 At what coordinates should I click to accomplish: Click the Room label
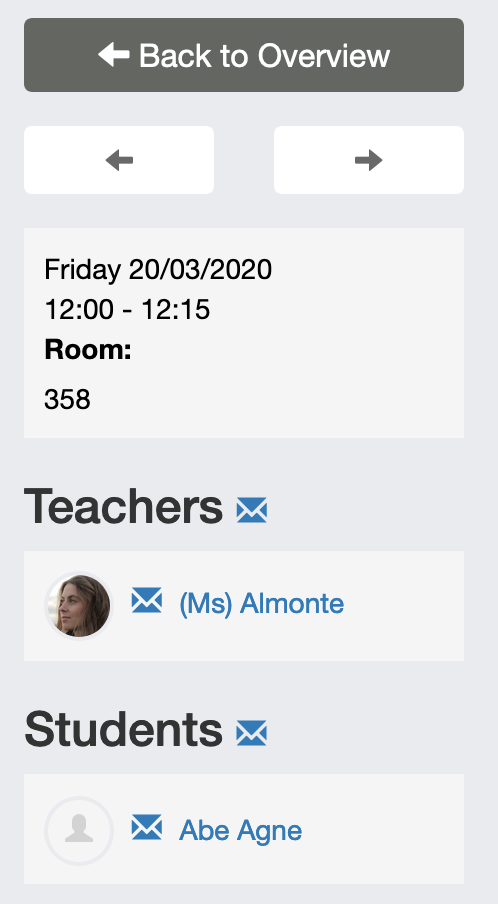[x=88, y=349]
